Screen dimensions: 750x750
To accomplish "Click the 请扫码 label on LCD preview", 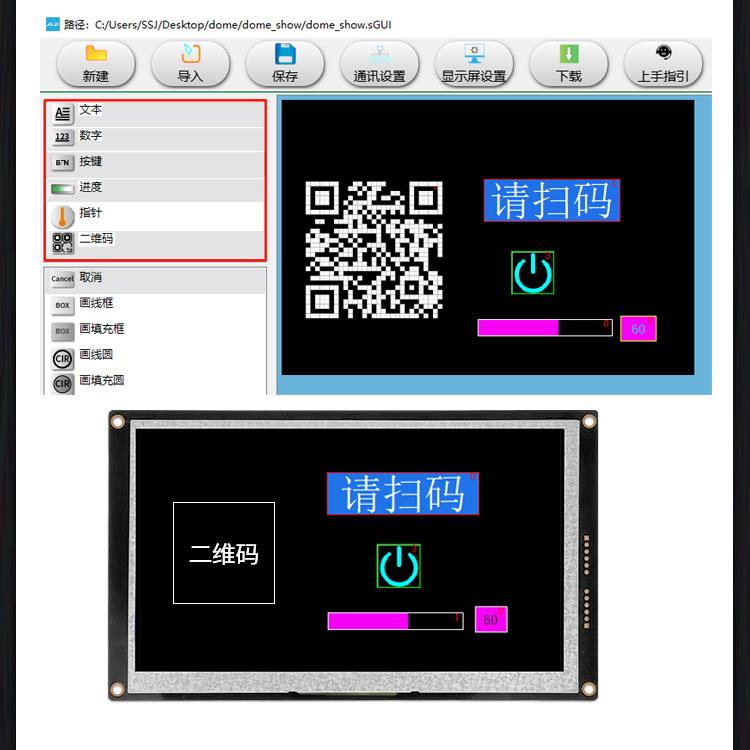I will click(x=403, y=494).
